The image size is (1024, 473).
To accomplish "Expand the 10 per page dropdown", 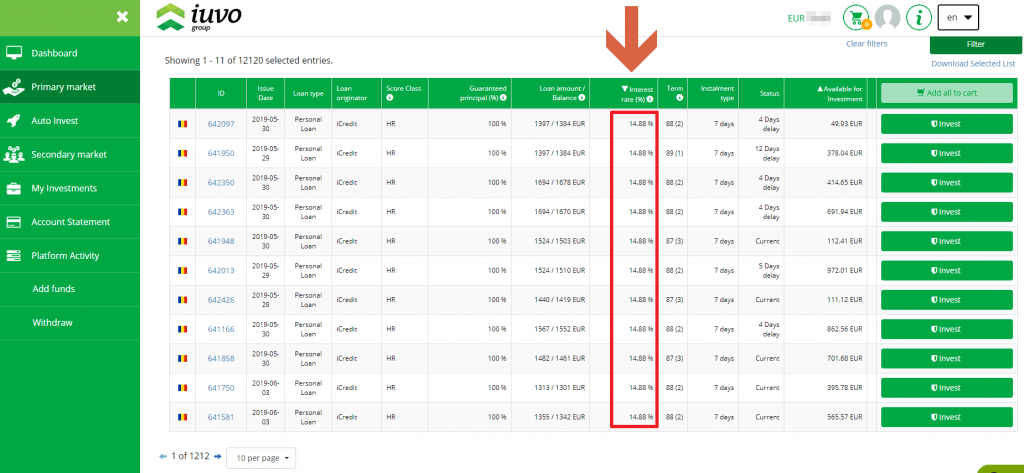I will tap(261, 458).
